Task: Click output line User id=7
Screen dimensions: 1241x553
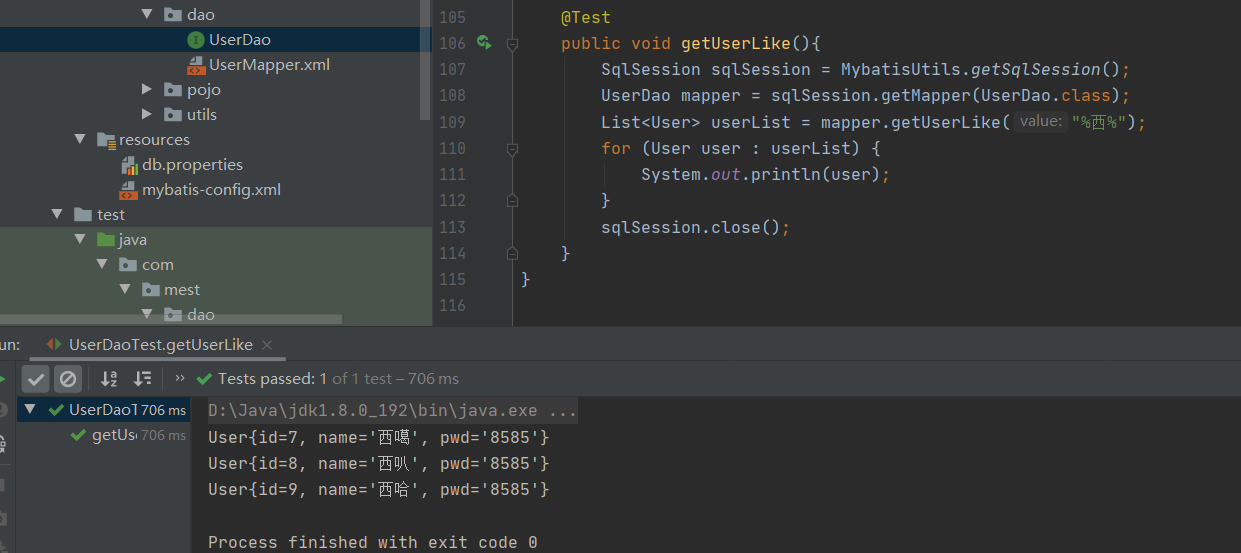Action: (x=378, y=437)
